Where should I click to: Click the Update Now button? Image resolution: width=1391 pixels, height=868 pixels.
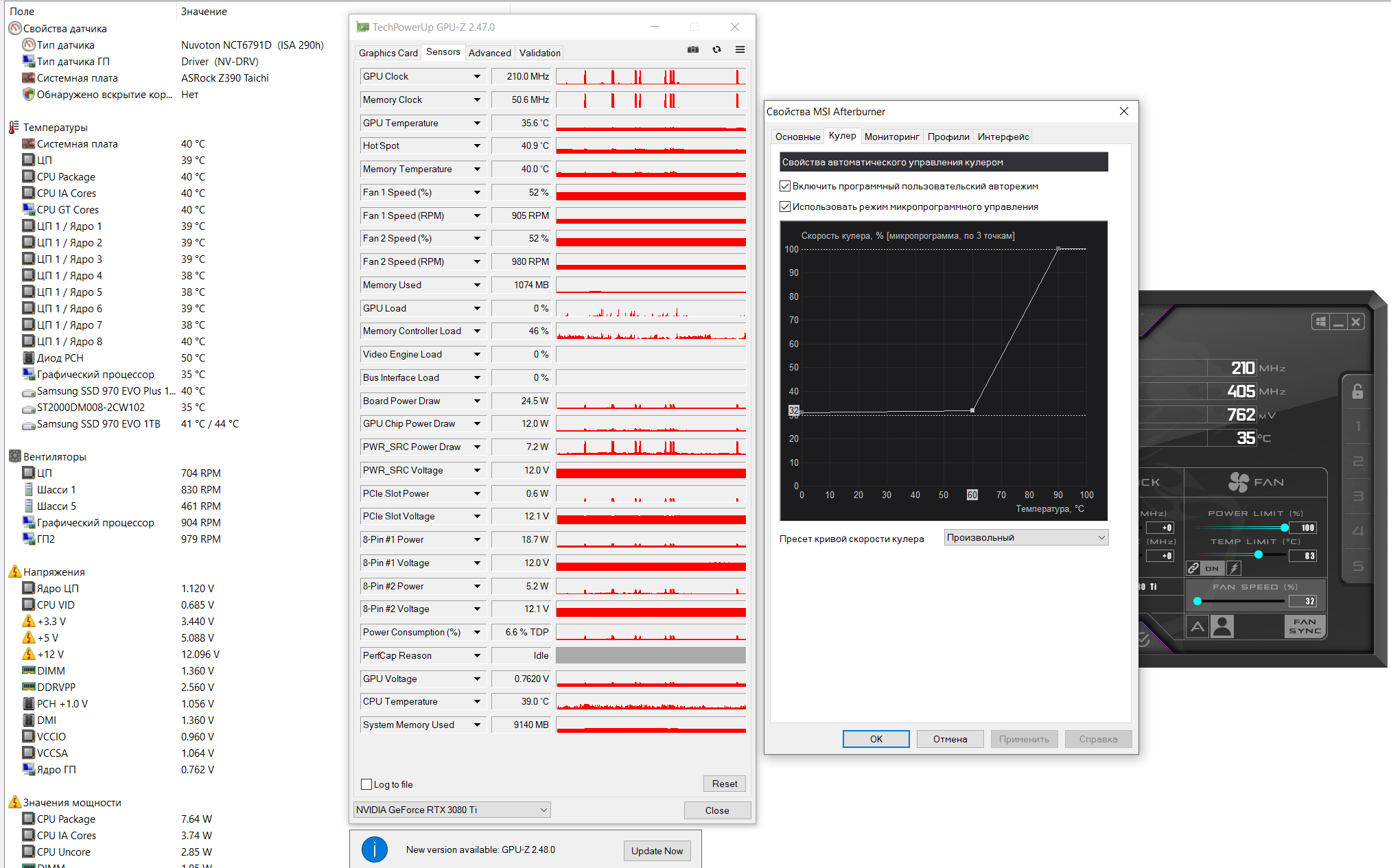(x=657, y=851)
